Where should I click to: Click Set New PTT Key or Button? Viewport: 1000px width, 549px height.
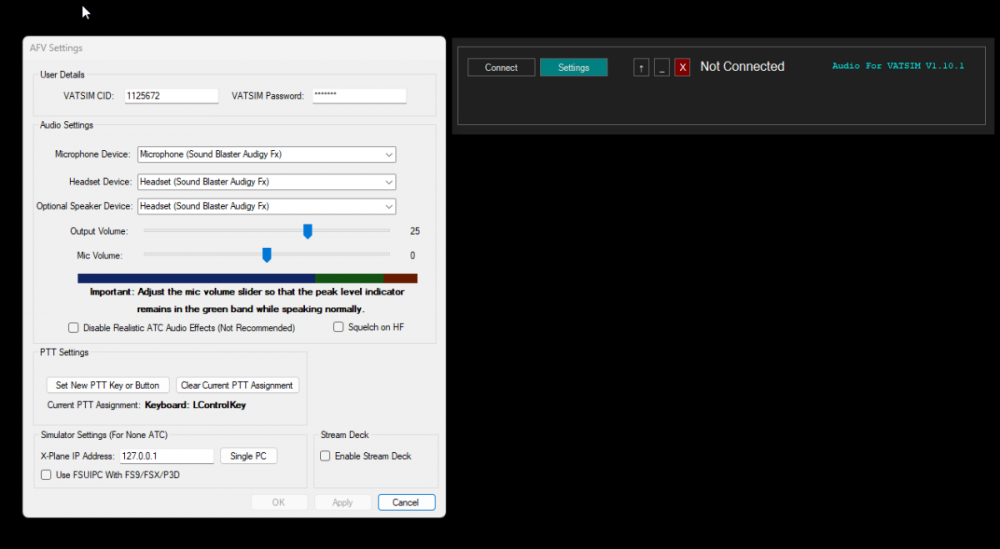108,385
